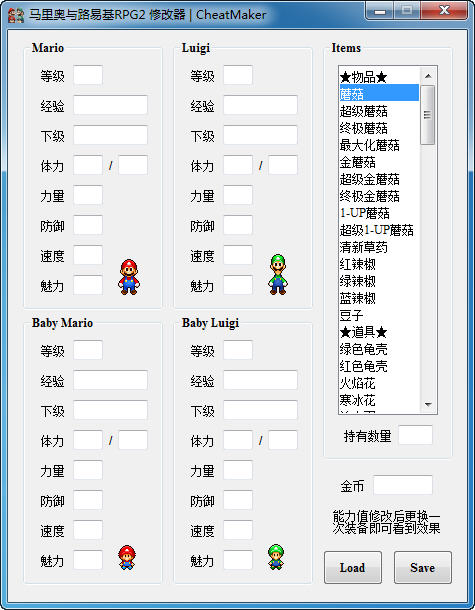Image resolution: width=475 pixels, height=610 pixels.
Task: Click the items list scroll up arrow
Action: click(428, 76)
